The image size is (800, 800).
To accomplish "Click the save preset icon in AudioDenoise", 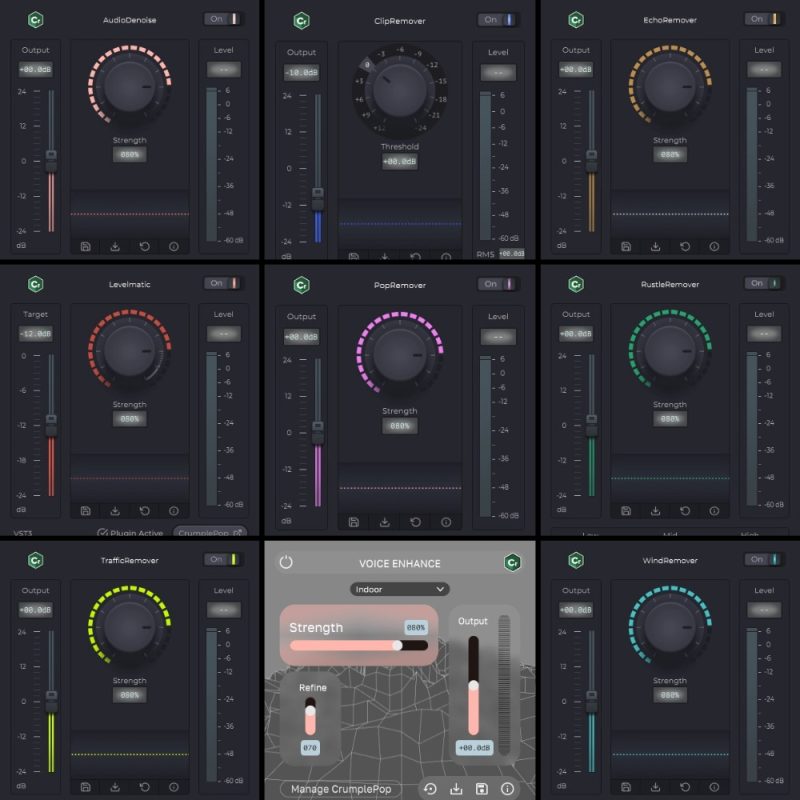I will [x=86, y=246].
